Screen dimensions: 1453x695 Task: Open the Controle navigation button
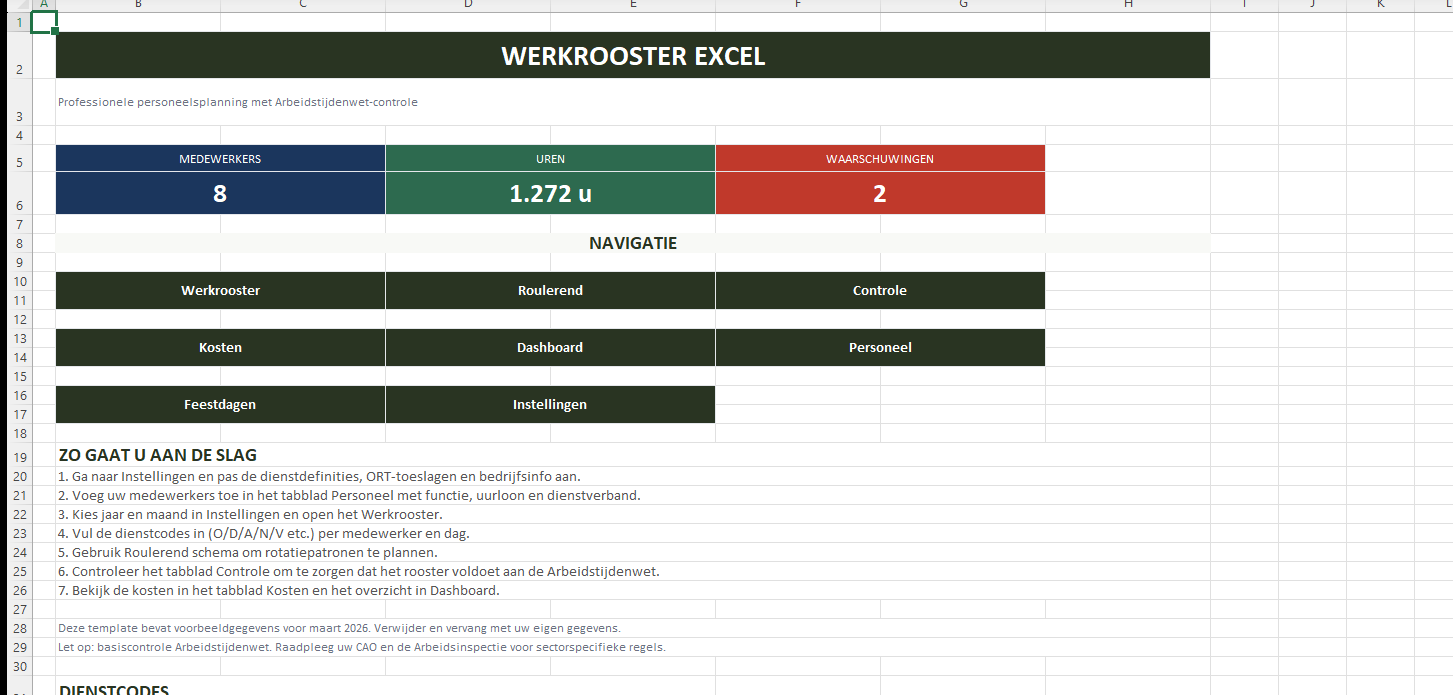click(x=879, y=290)
